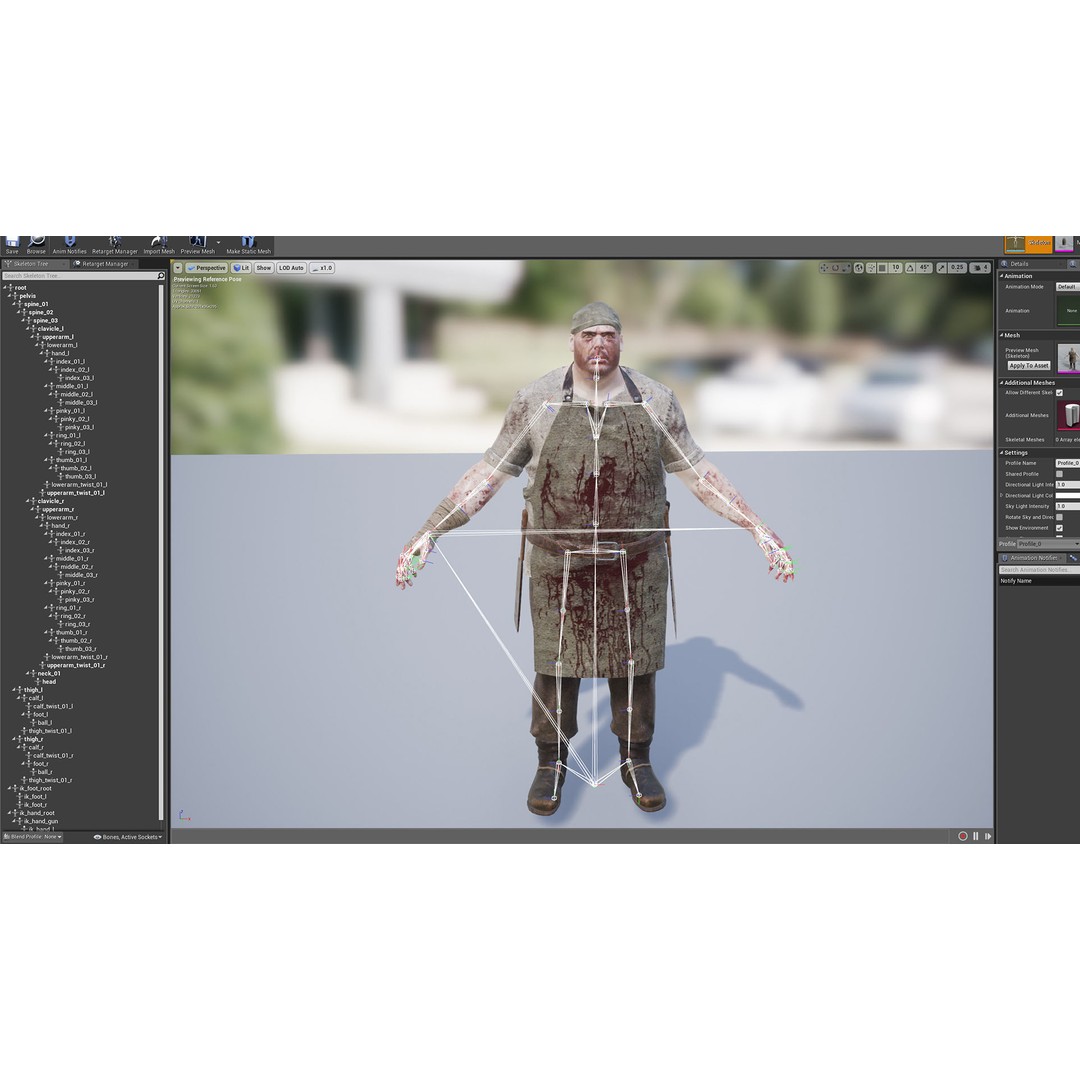This screenshot has height=1080, width=1080.
Task: Click the Retarget Manager toolbar icon
Action: pos(115,246)
